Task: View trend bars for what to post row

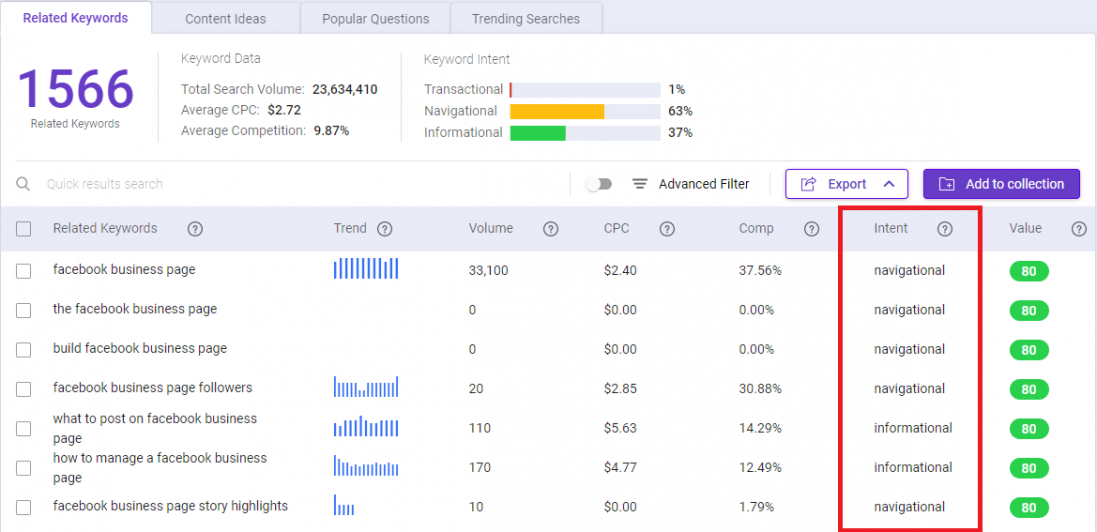Action: (x=366, y=426)
